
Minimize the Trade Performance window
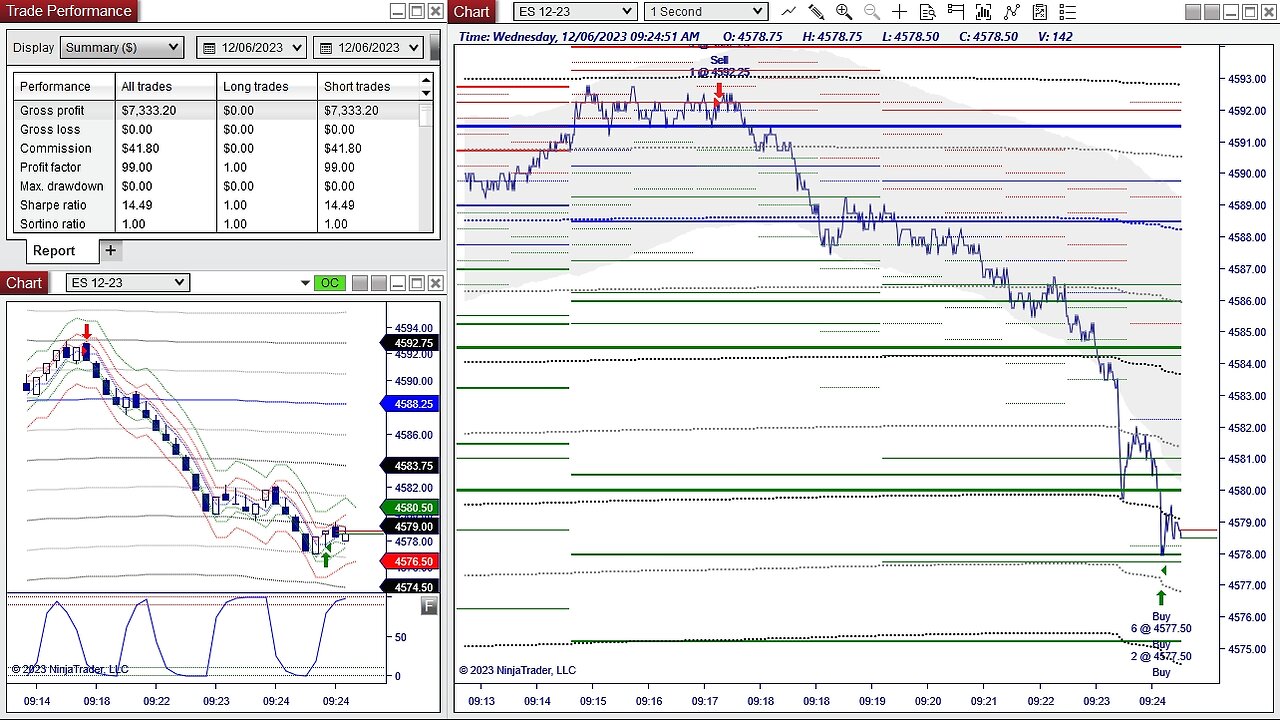(398, 12)
